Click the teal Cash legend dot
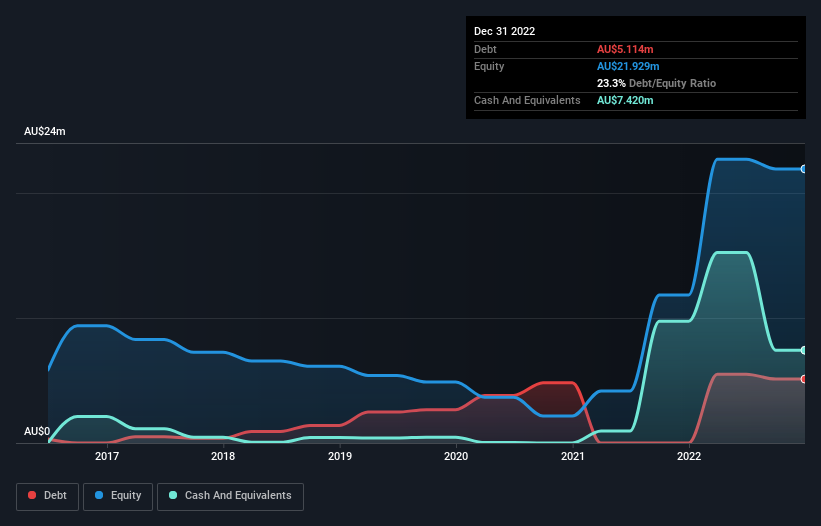 coord(173,495)
